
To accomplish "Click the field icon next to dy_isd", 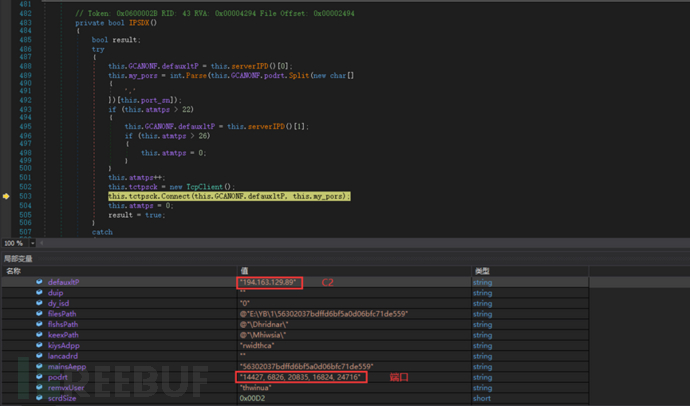I will (39, 302).
